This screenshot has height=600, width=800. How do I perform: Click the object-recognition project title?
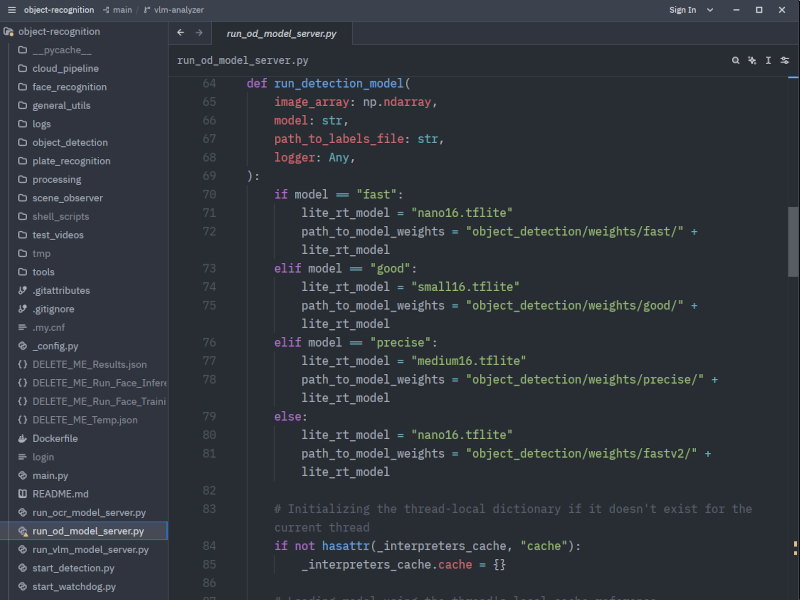tap(59, 10)
